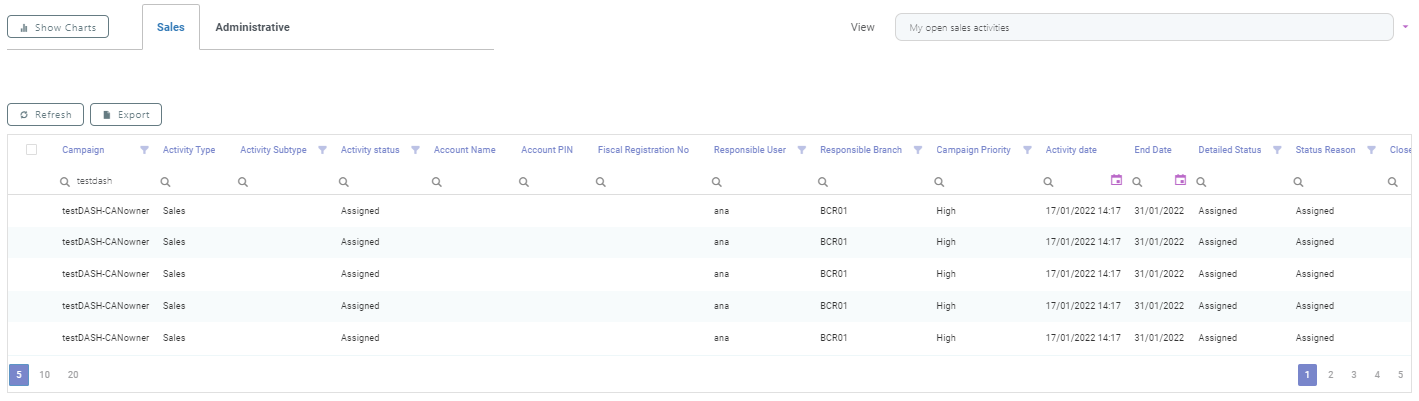The width and height of the screenshot is (1419, 401).
Task: Click the Show Charts button
Action: coord(58,27)
